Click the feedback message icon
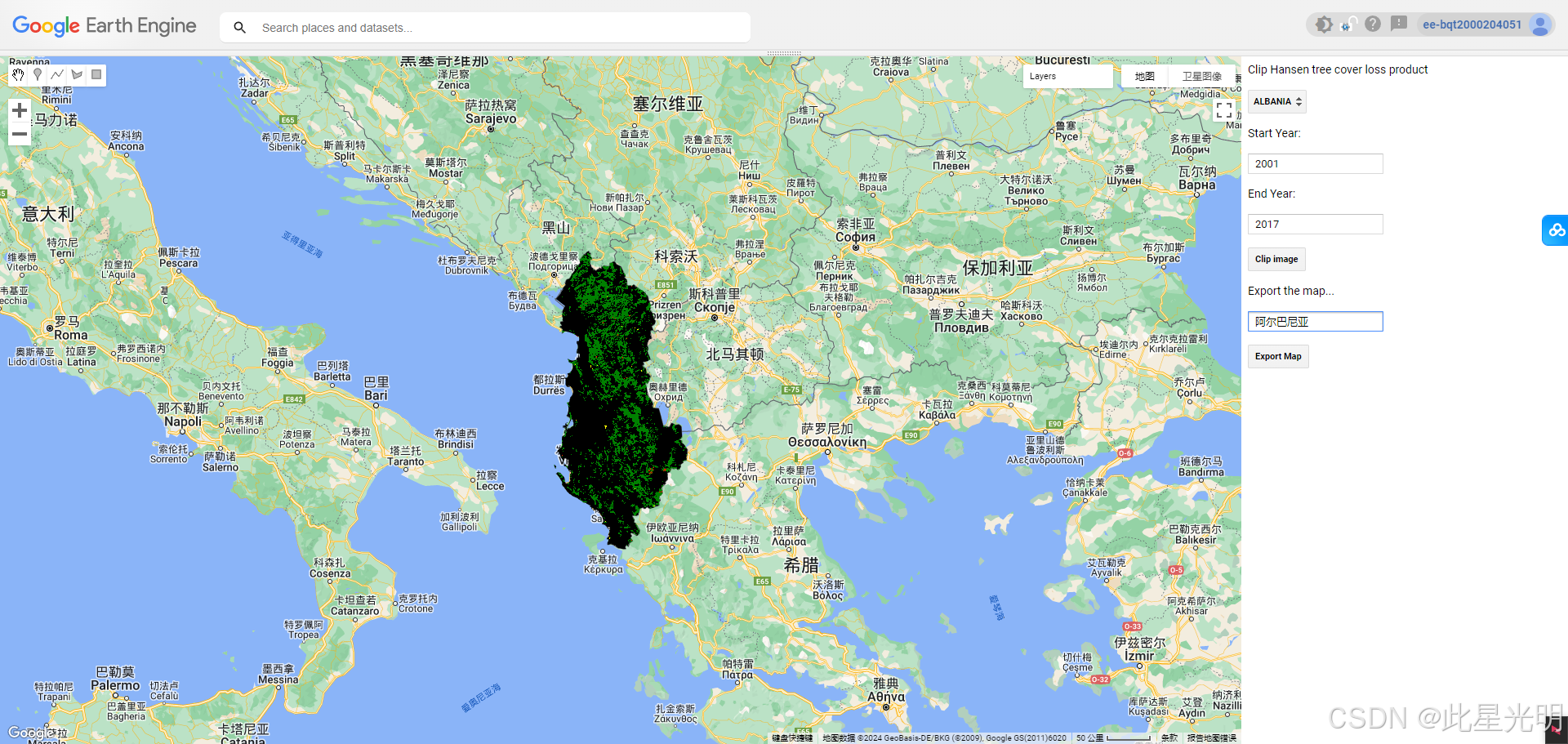The height and width of the screenshot is (744, 1568). coord(1399,24)
